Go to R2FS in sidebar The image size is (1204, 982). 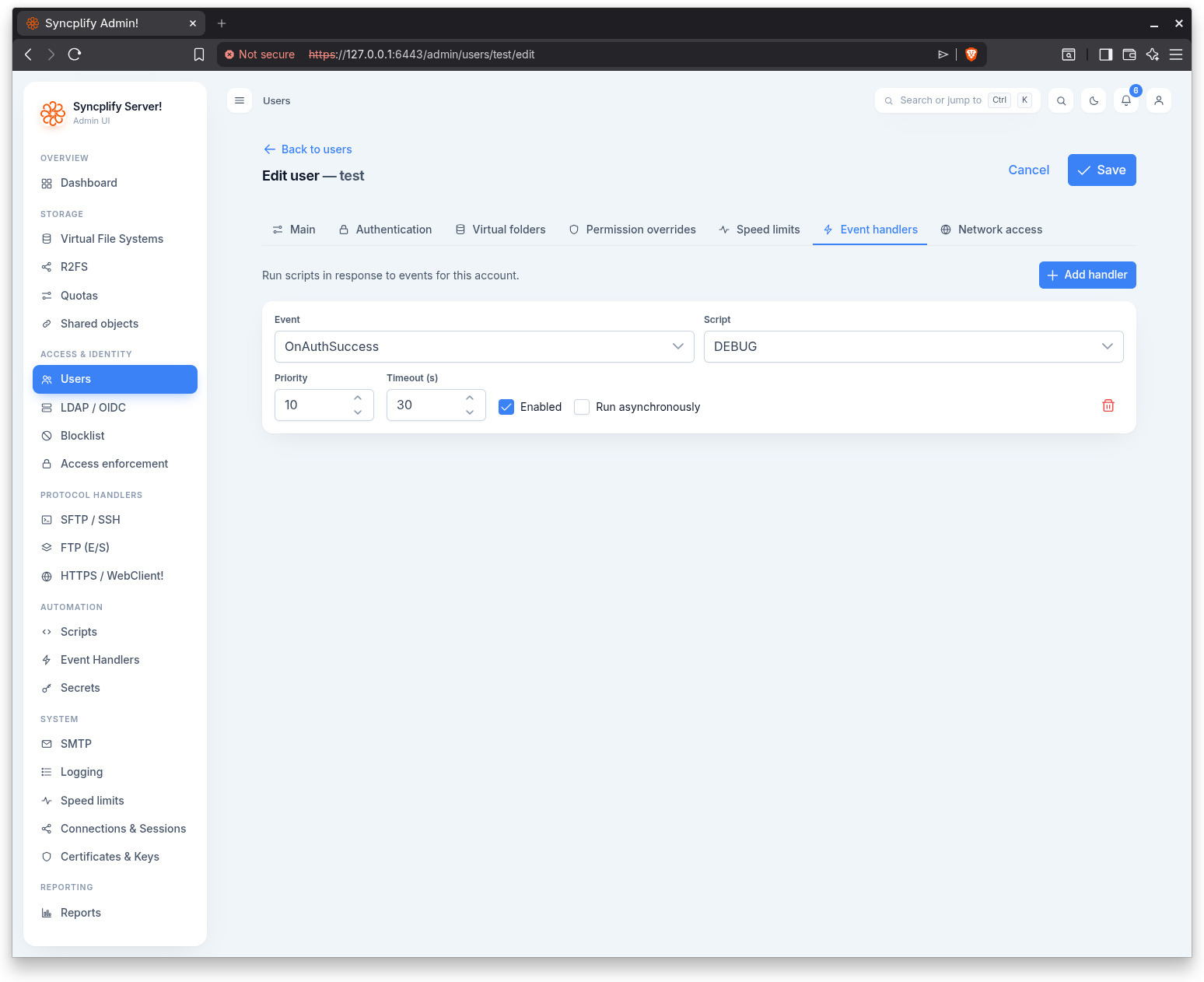click(115, 267)
